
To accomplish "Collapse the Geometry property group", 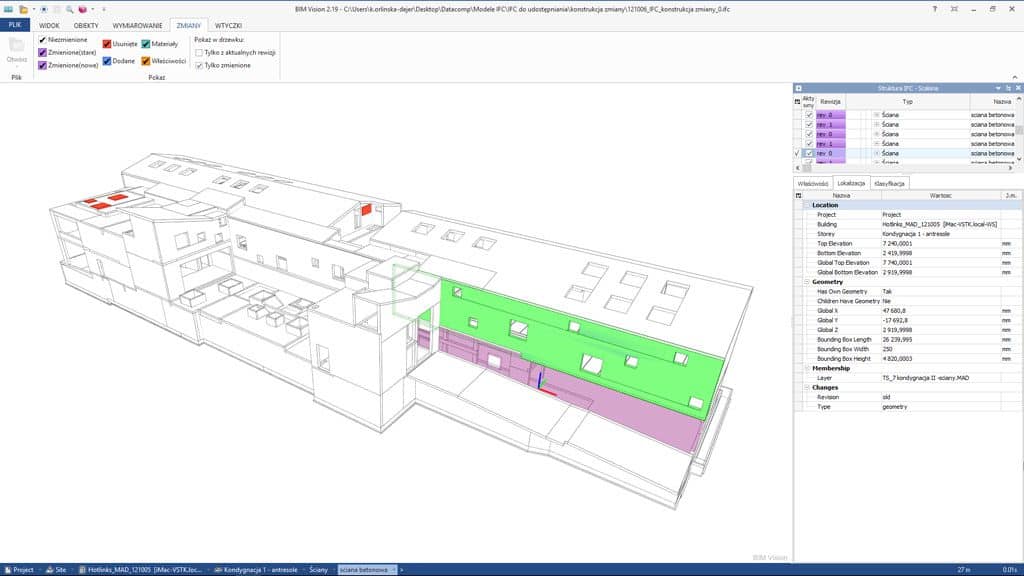I will (806, 282).
